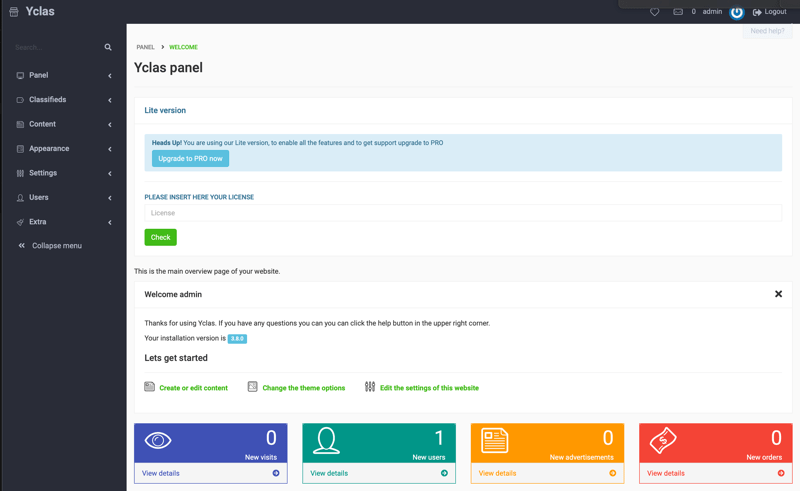Focus the License input field

click(x=463, y=213)
